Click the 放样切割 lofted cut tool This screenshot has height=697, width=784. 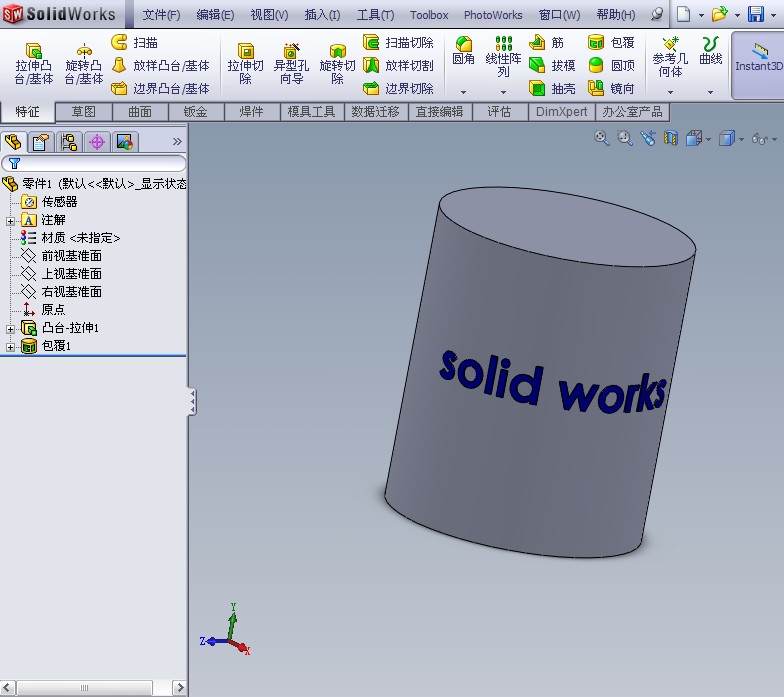pos(398,66)
